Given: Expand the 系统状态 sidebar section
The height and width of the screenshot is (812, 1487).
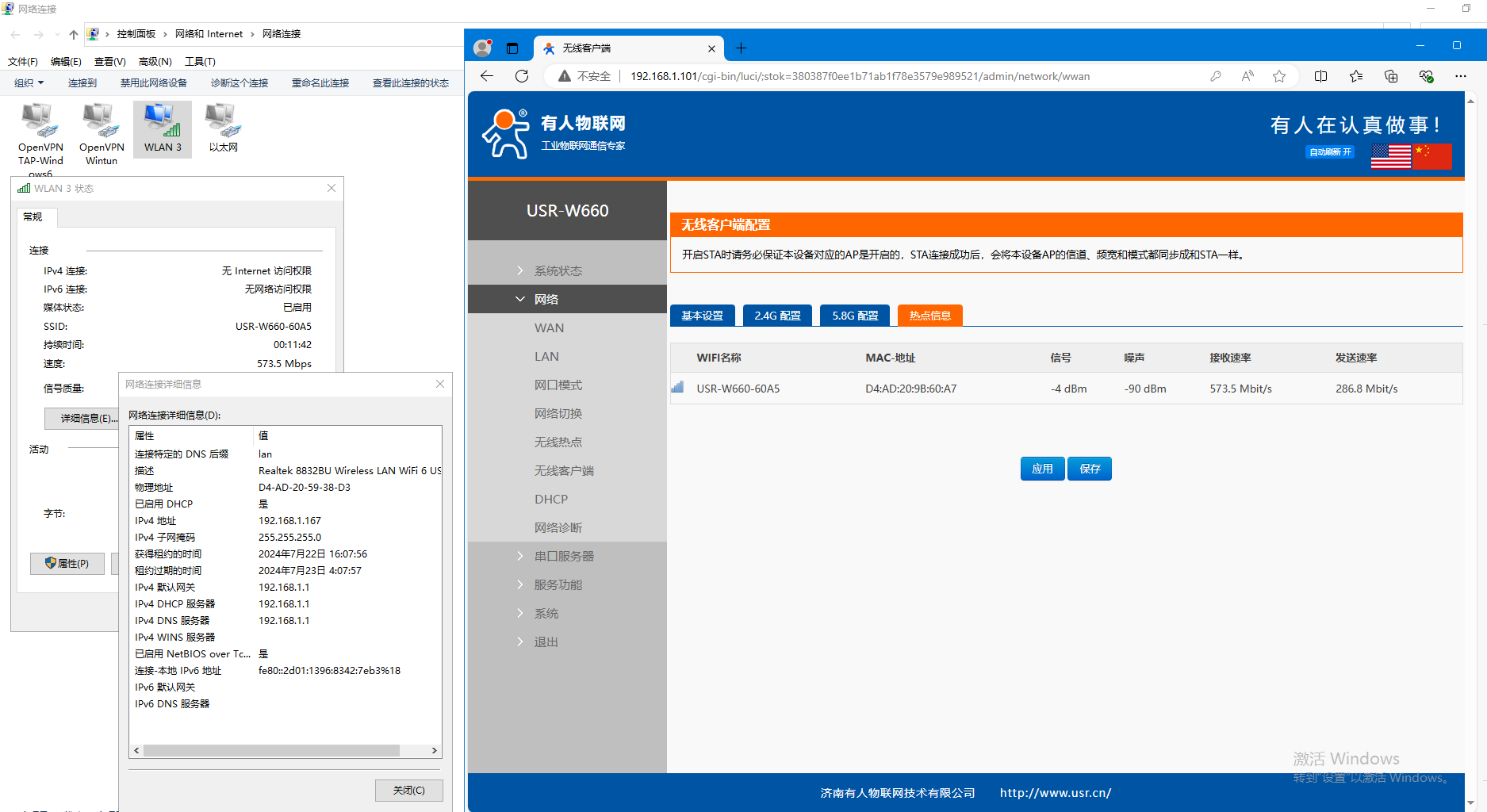Looking at the screenshot, I should [x=558, y=270].
